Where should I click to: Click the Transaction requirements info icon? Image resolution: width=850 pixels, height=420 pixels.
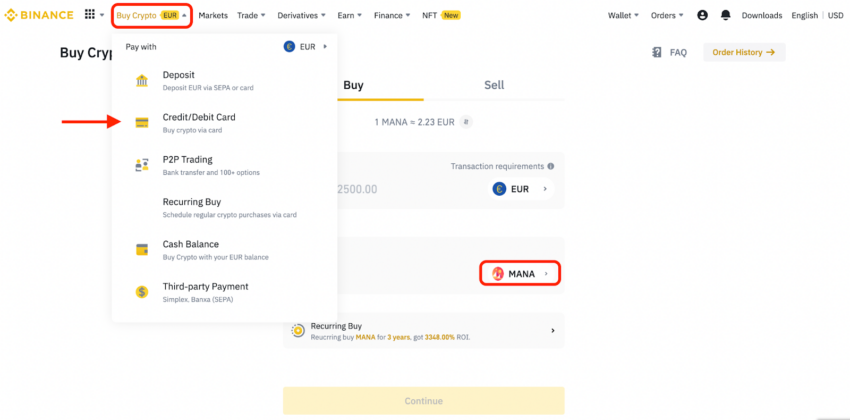(x=551, y=166)
